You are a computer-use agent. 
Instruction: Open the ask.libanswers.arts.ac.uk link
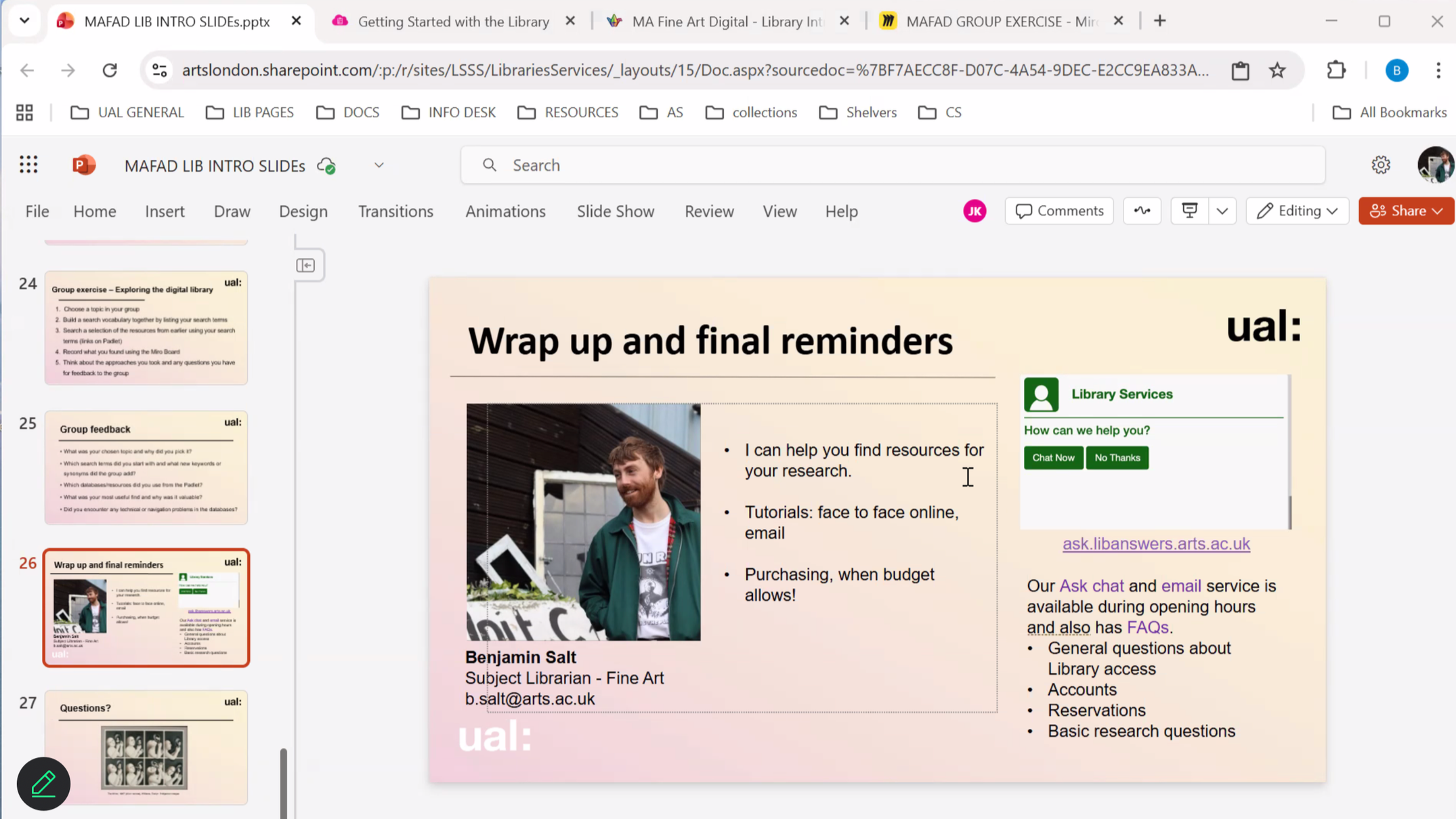point(1155,543)
